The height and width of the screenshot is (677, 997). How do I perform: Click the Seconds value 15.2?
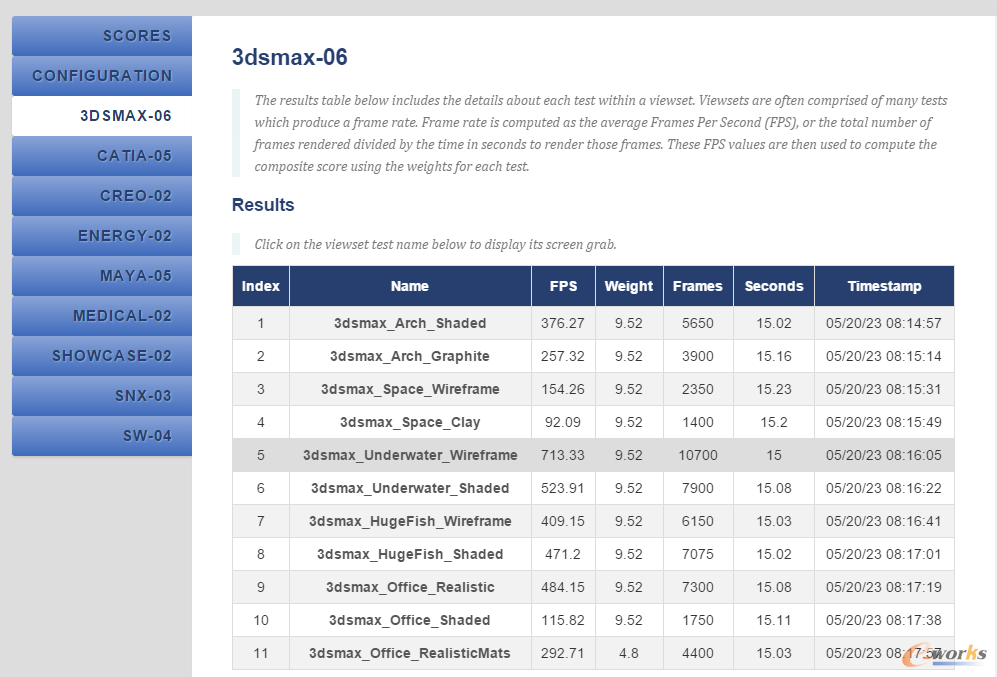774,422
